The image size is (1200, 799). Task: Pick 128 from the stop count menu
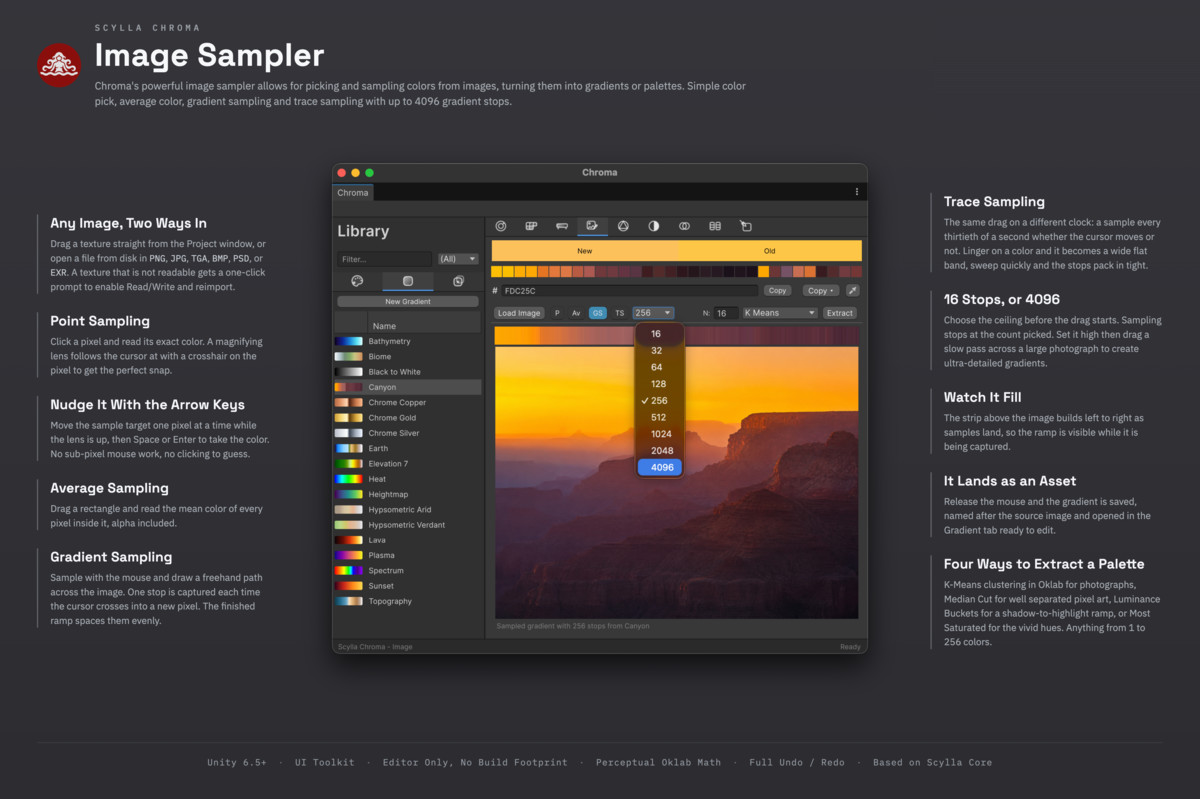660,384
